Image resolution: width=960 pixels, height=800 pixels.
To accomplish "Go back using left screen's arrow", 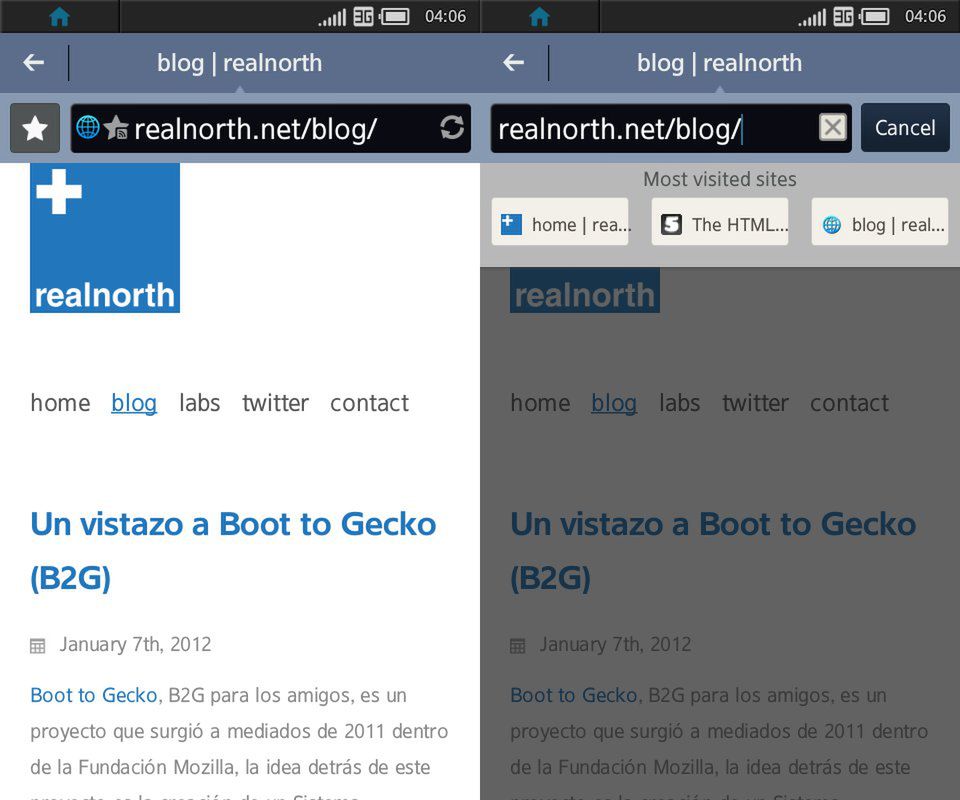I will coord(34,62).
